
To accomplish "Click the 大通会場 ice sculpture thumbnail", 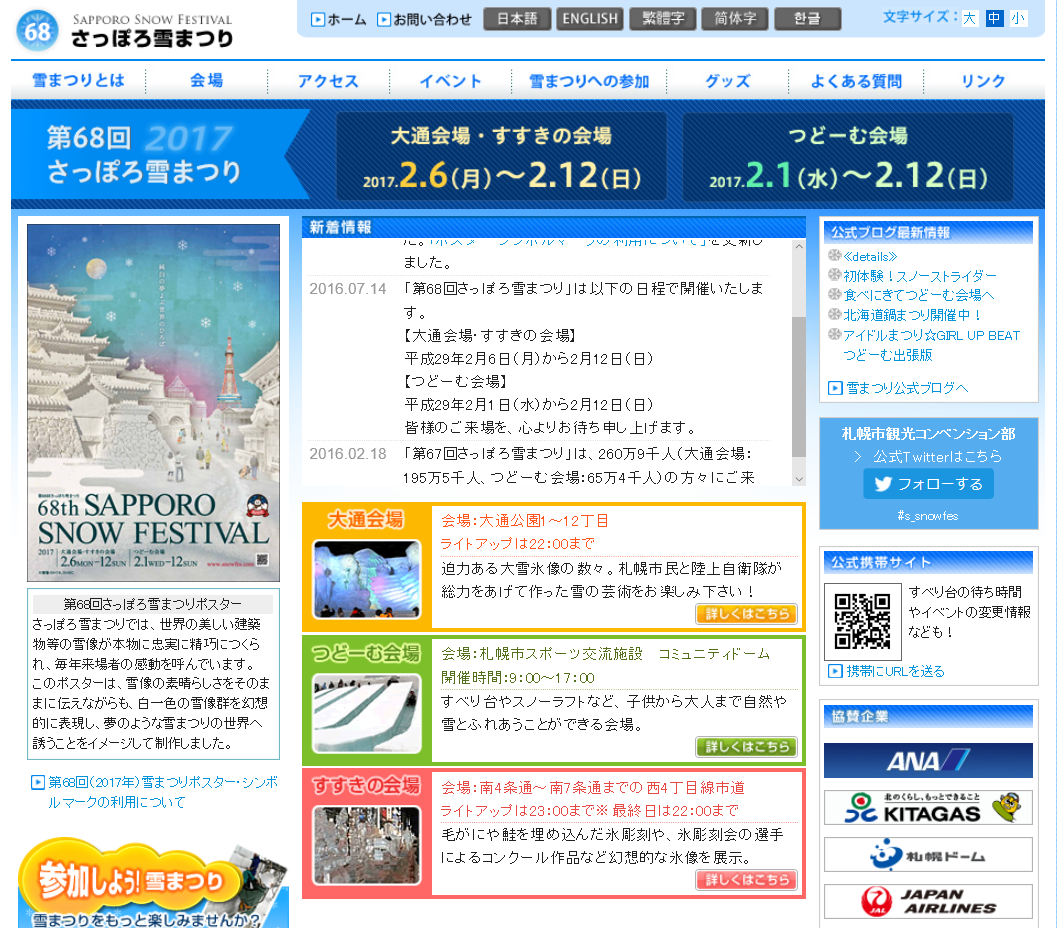I will click(x=367, y=579).
